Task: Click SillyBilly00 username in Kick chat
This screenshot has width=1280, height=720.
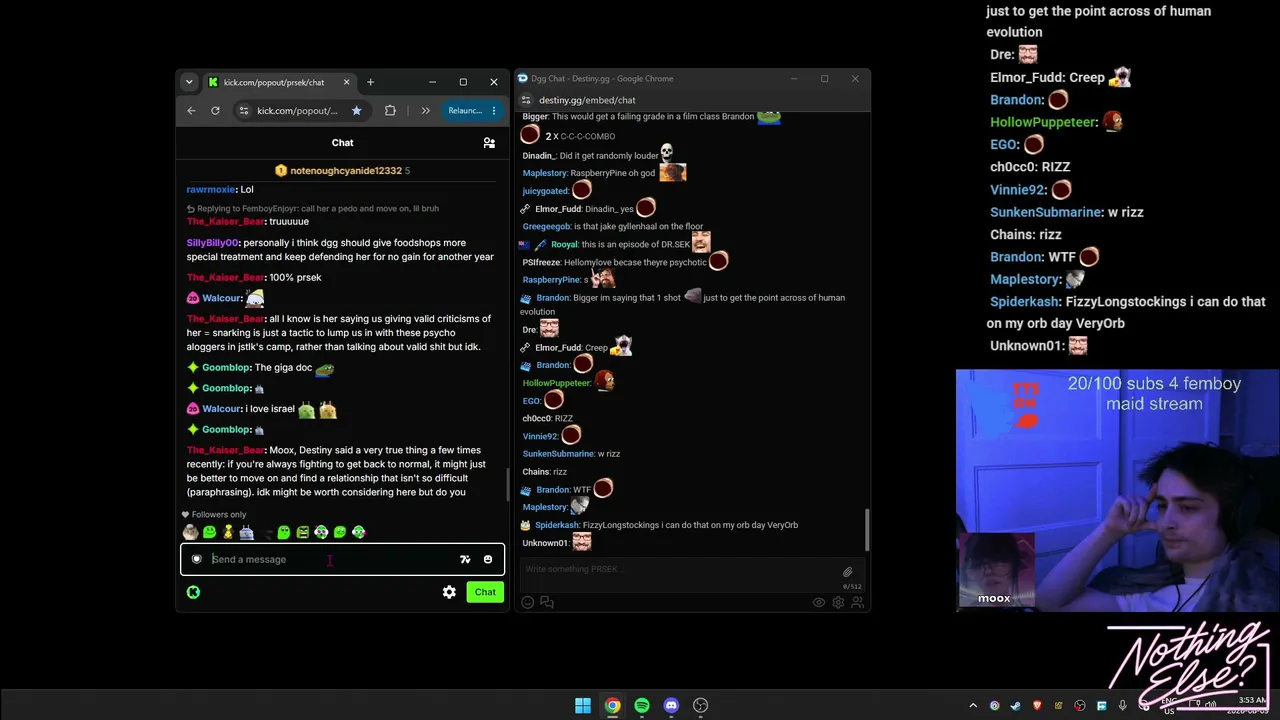Action: coord(212,243)
